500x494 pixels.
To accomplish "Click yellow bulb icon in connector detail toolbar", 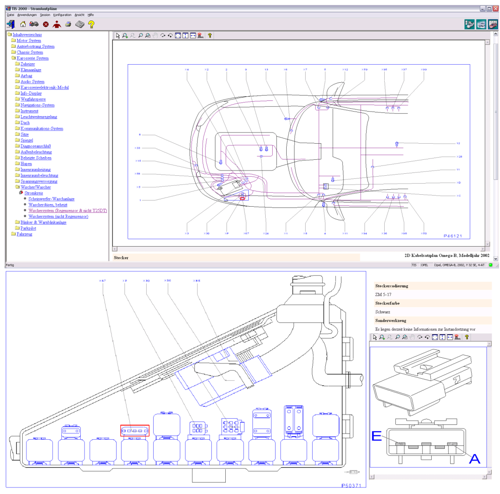I will [x=467, y=337].
